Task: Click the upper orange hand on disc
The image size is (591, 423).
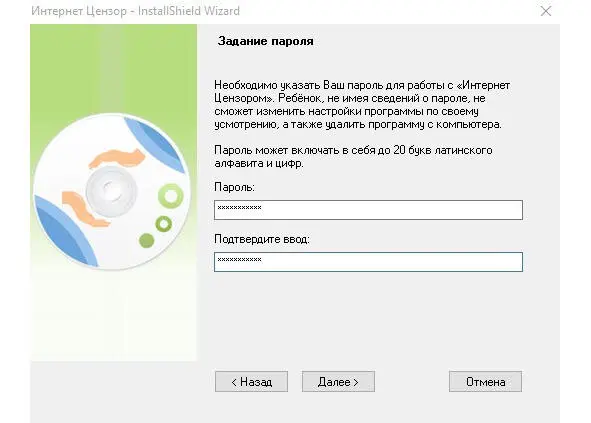Action: [116, 158]
